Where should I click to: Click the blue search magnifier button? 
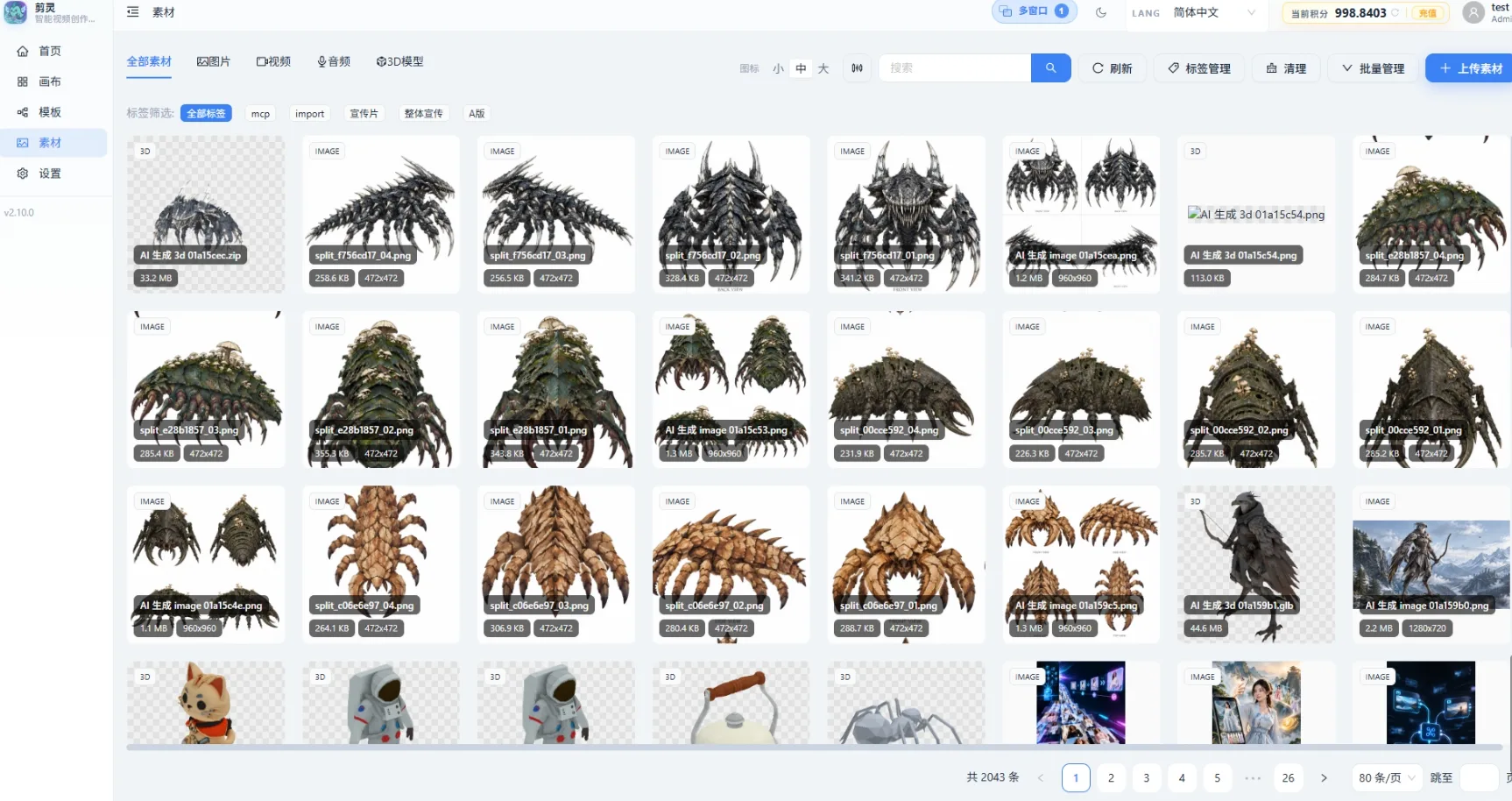[x=1050, y=68]
